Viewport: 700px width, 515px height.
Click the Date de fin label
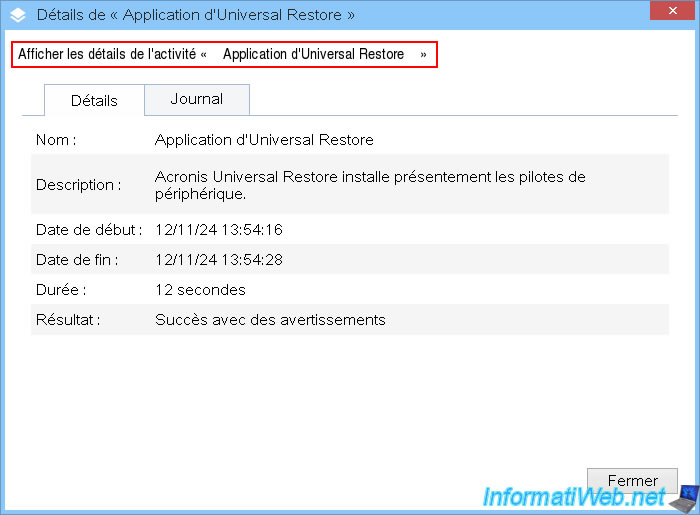click(x=77, y=260)
